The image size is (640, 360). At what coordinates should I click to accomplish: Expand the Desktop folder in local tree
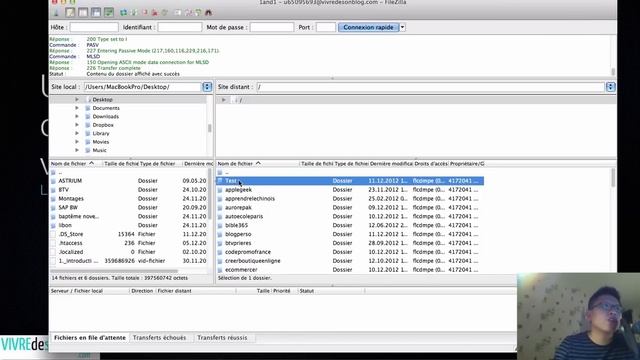[77, 100]
